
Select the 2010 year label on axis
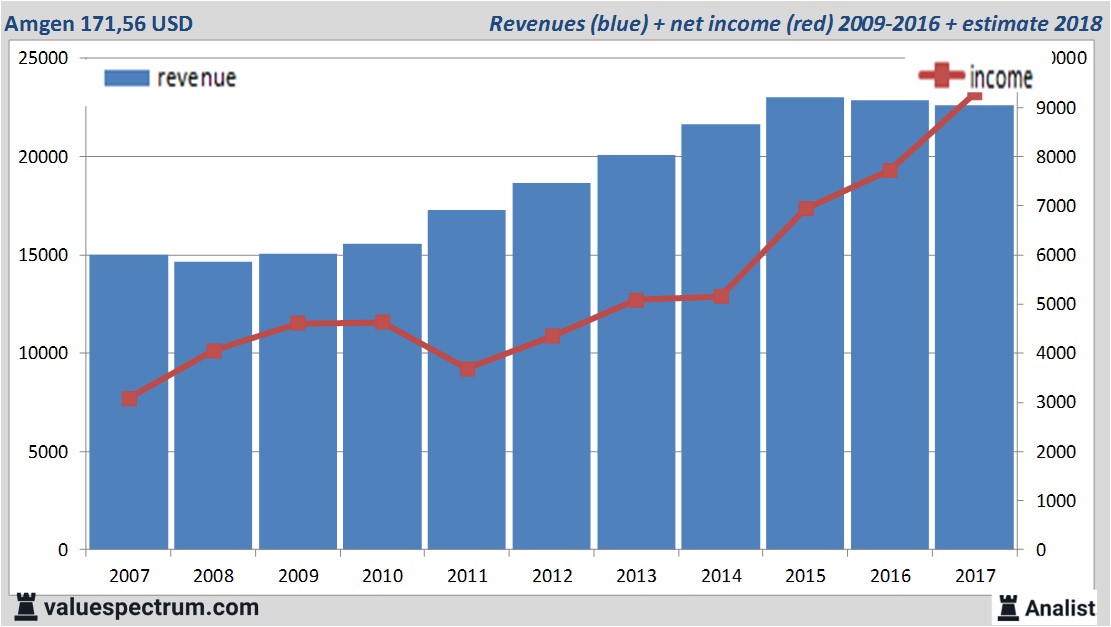[383, 576]
